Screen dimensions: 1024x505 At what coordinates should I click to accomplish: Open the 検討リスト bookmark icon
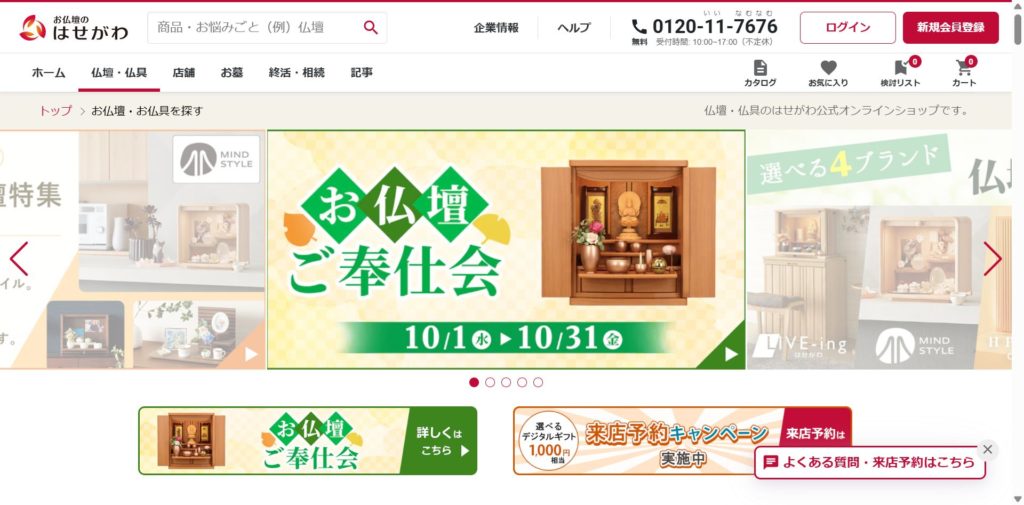(x=900, y=73)
